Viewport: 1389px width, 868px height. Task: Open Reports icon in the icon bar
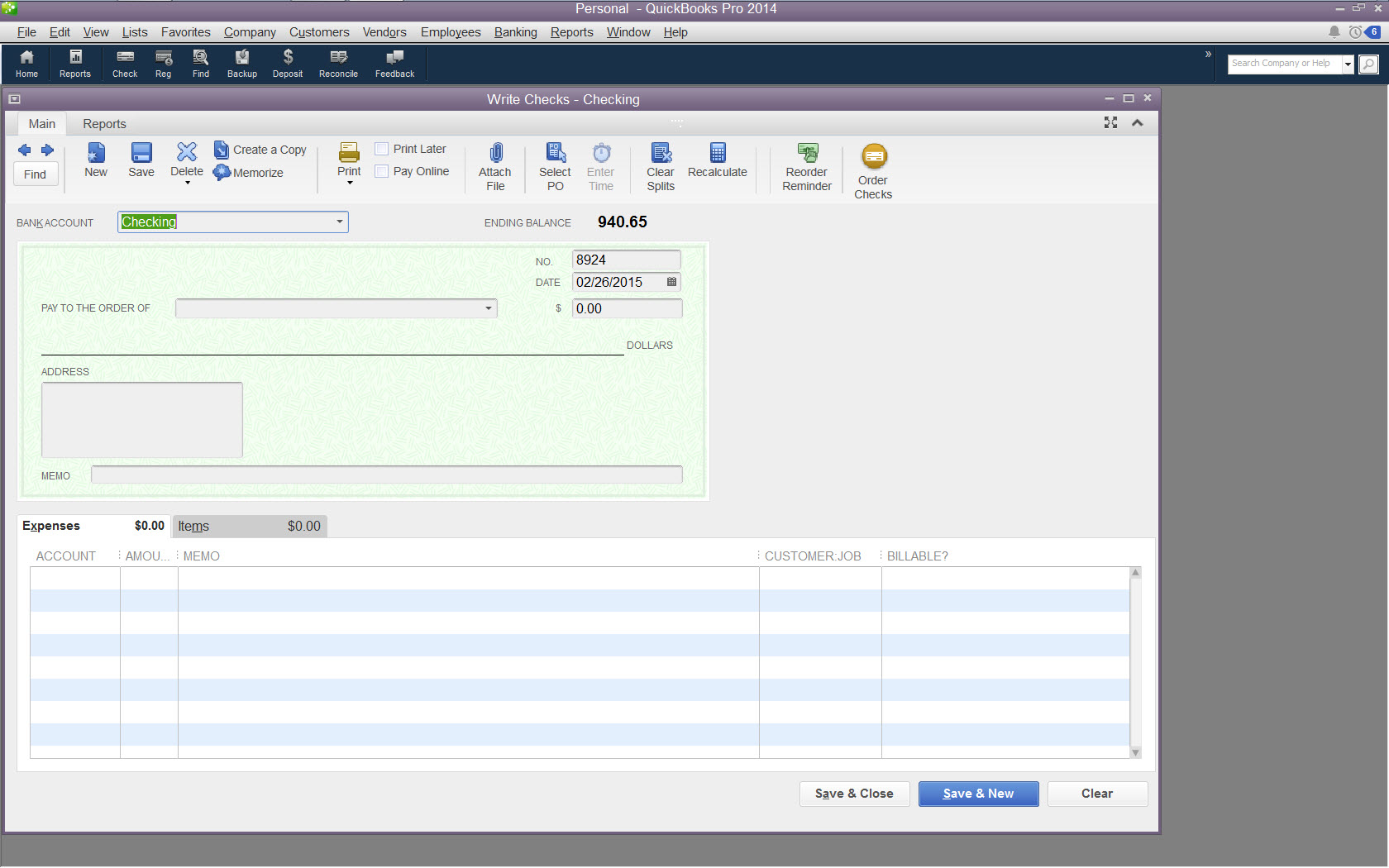75,64
